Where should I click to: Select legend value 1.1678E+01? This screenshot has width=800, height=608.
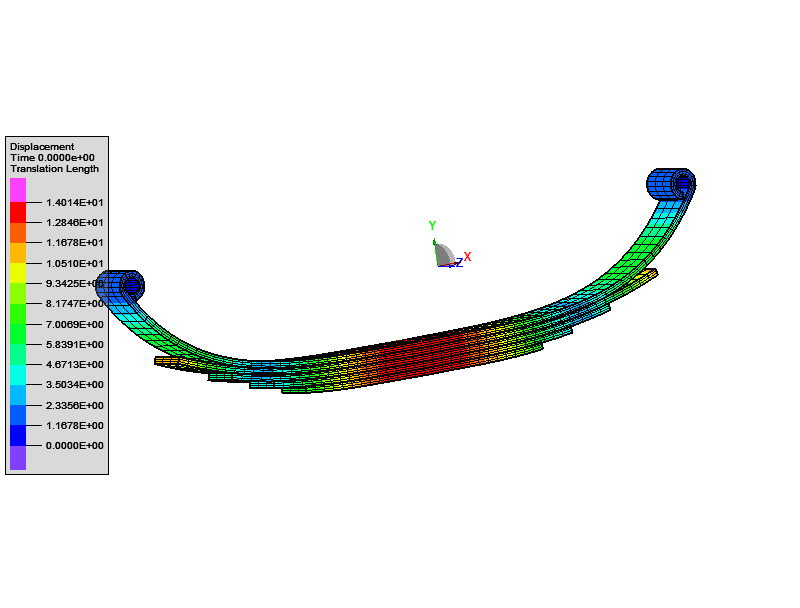74,242
